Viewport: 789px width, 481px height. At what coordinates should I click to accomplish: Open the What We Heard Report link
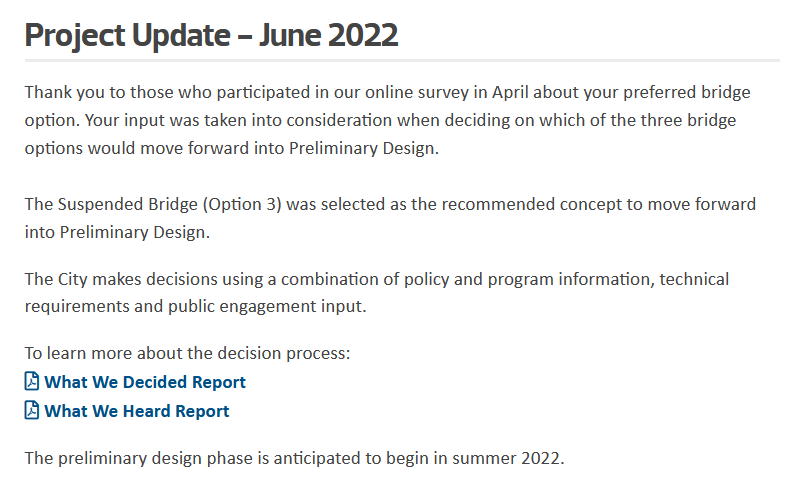pyautogui.click(x=137, y=412)
